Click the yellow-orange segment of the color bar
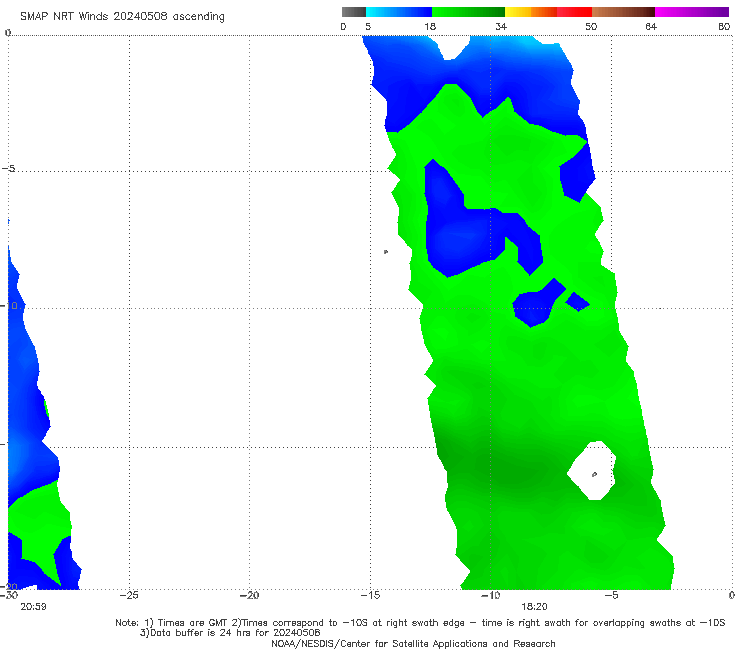Viewport: 740px width, 650px height. tap(531, 12)
